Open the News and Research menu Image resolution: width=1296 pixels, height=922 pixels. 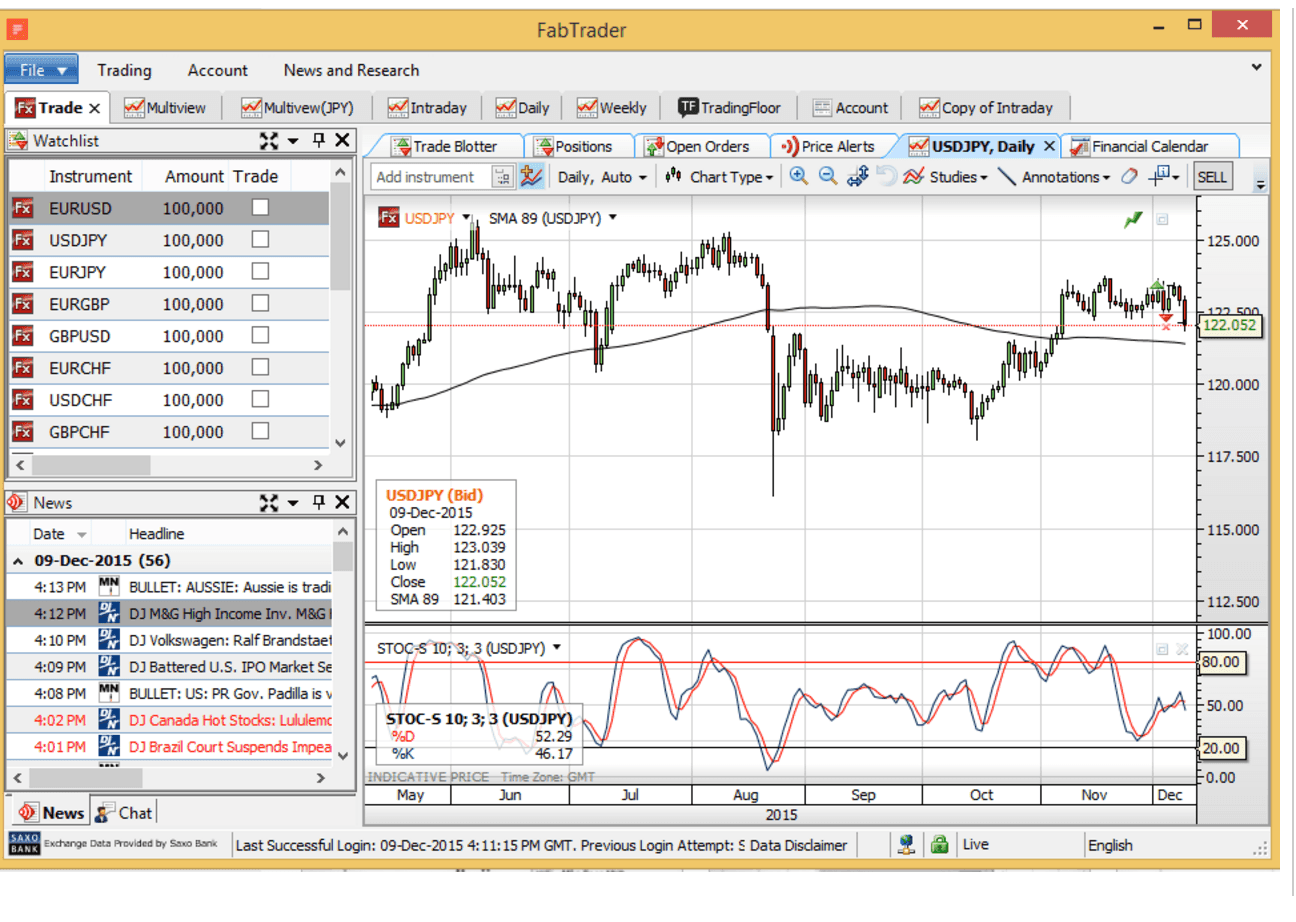click(x=352, y=70)
